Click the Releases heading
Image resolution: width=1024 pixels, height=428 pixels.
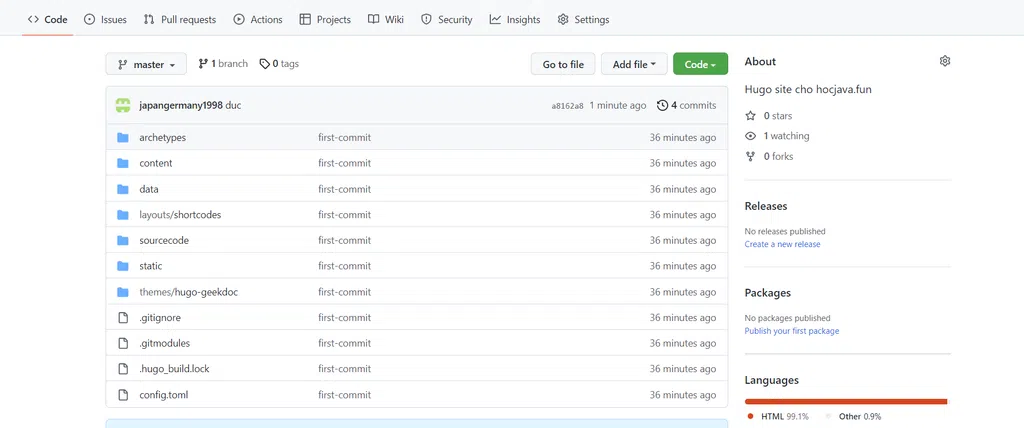[x=766, y=206]
